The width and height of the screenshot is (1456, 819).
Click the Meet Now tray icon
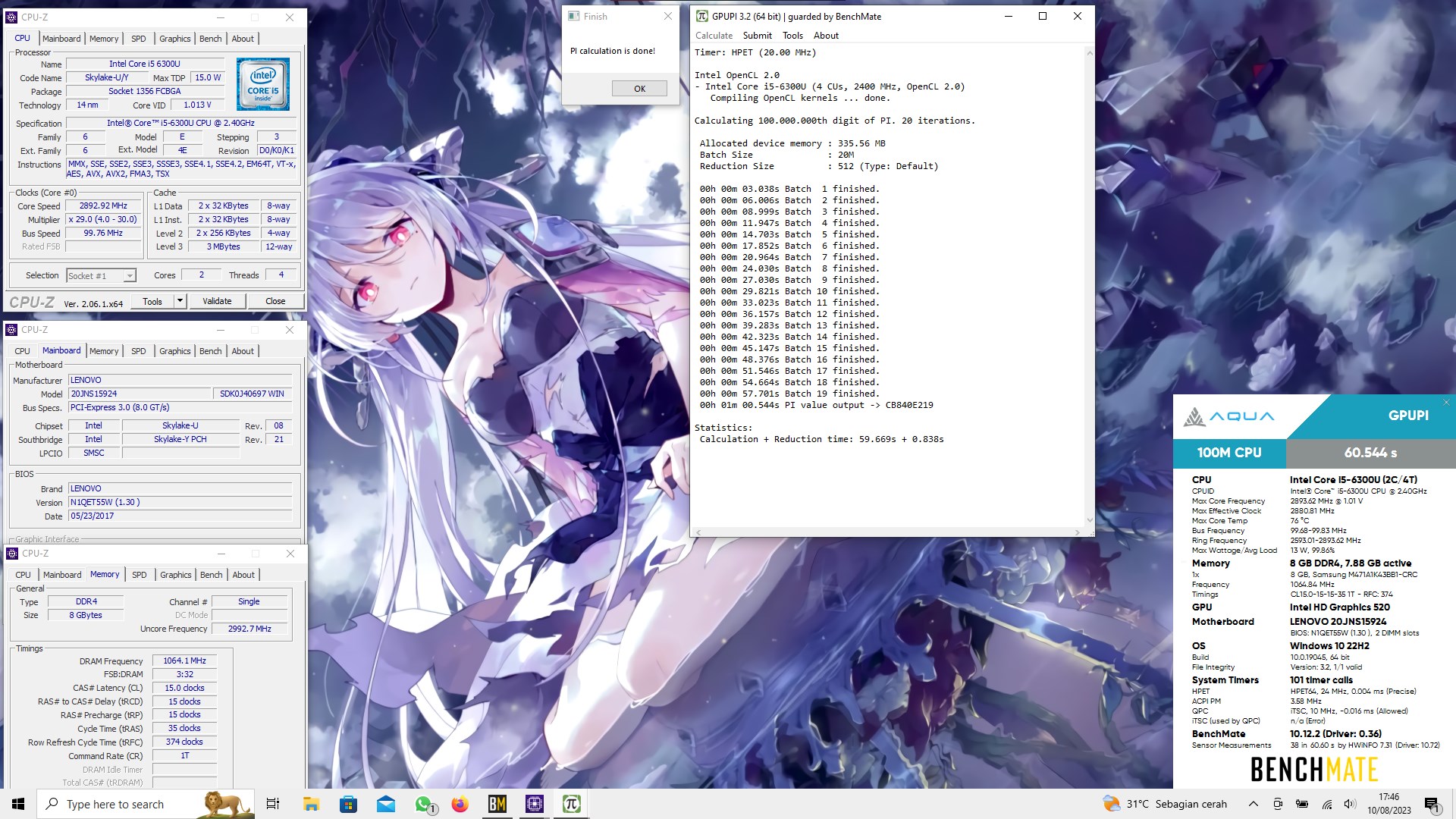pyautogui.click(x=1278, y=804)
